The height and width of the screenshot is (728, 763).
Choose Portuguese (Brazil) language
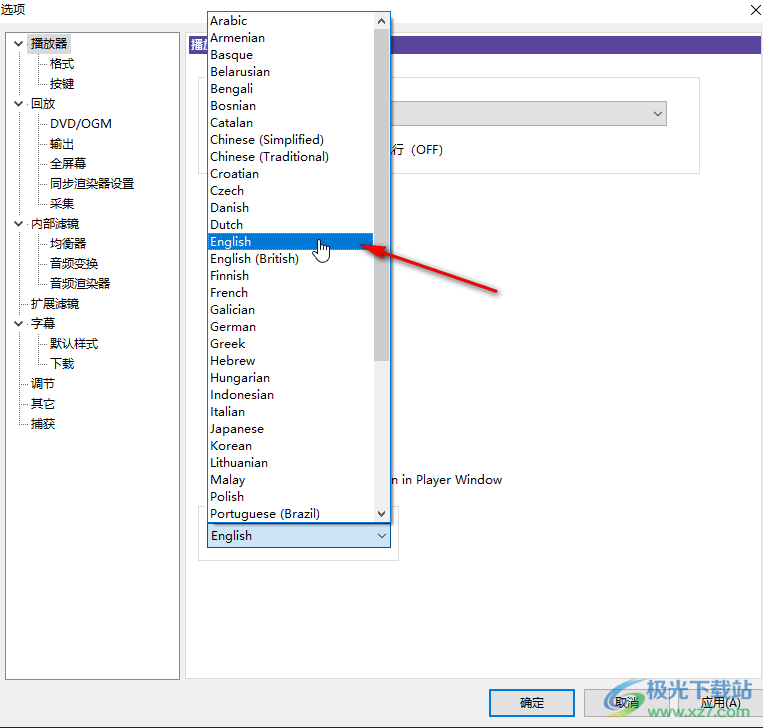coord(291,514)
